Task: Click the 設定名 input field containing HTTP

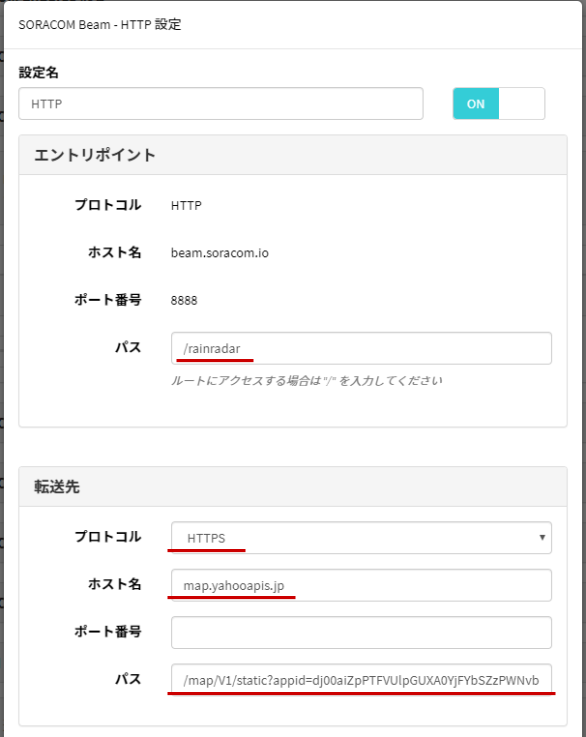Action: 220,103
